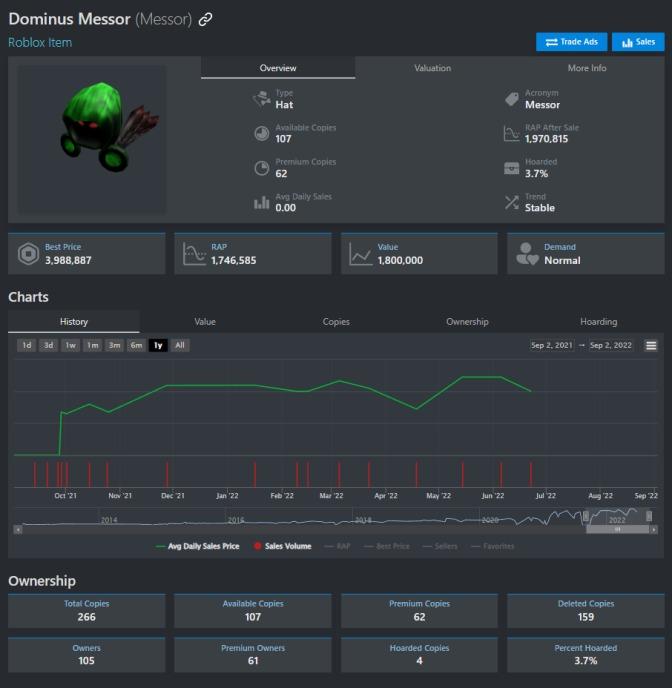Open the Ownership chart tab
Image resolution: width=672 pixels, height=688 pixels.
(x=467, y=322)
